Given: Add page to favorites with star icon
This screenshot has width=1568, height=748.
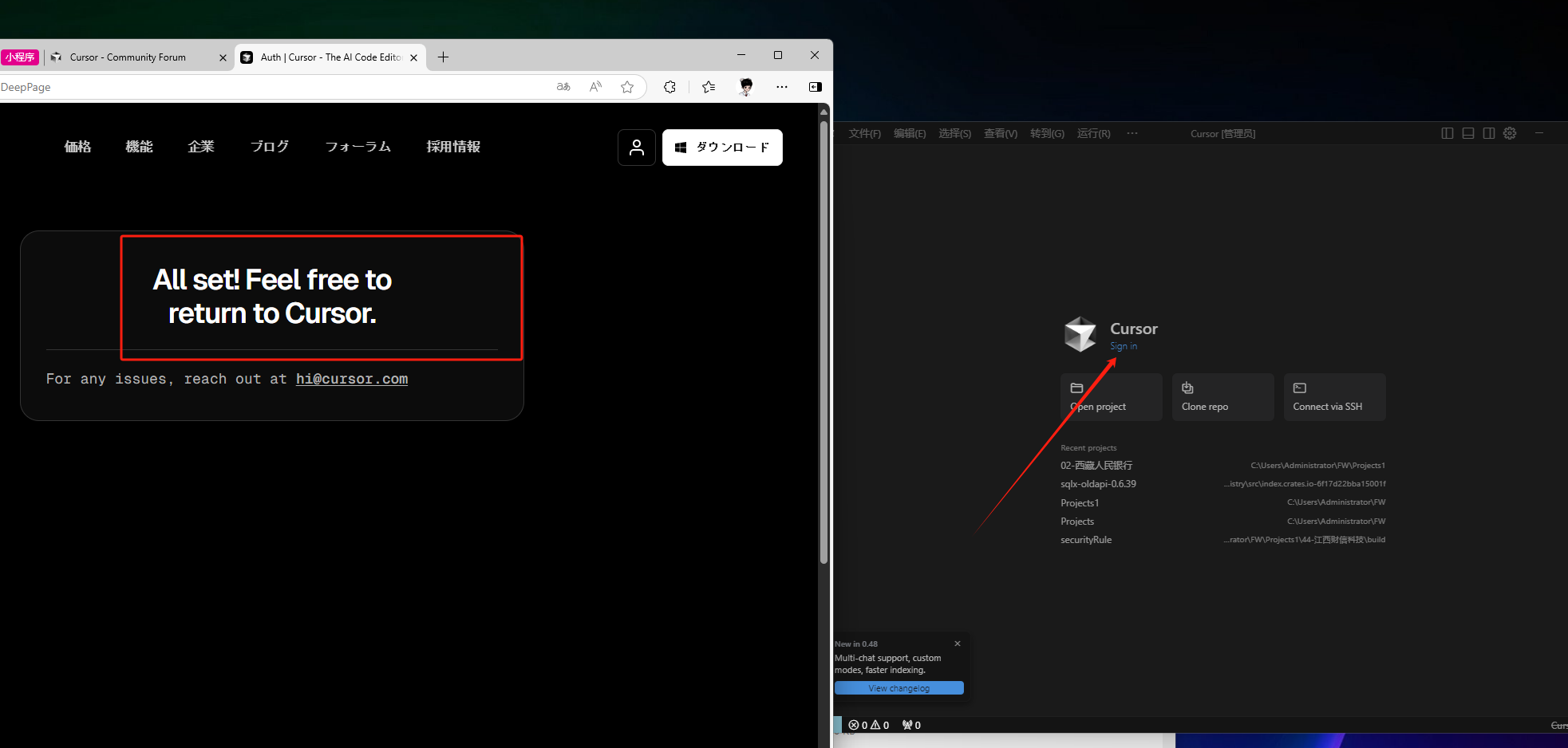Looking at the screenshot, I should click(x=627, y=87).
